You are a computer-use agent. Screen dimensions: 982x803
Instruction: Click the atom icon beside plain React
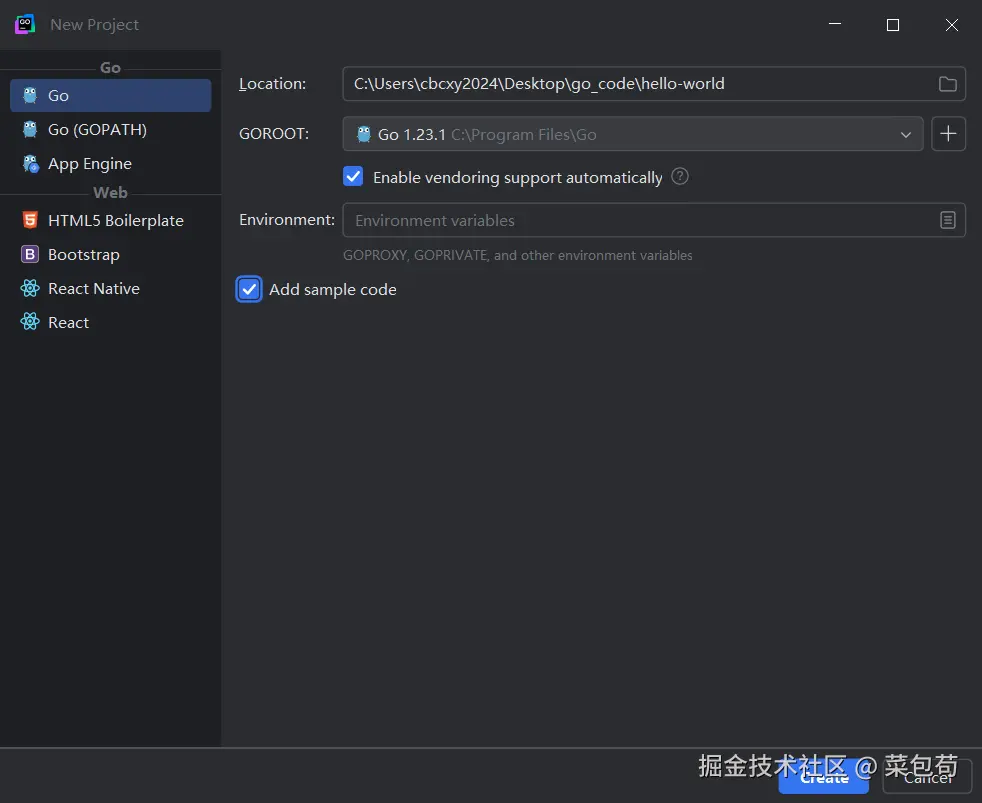pos(30,322)
